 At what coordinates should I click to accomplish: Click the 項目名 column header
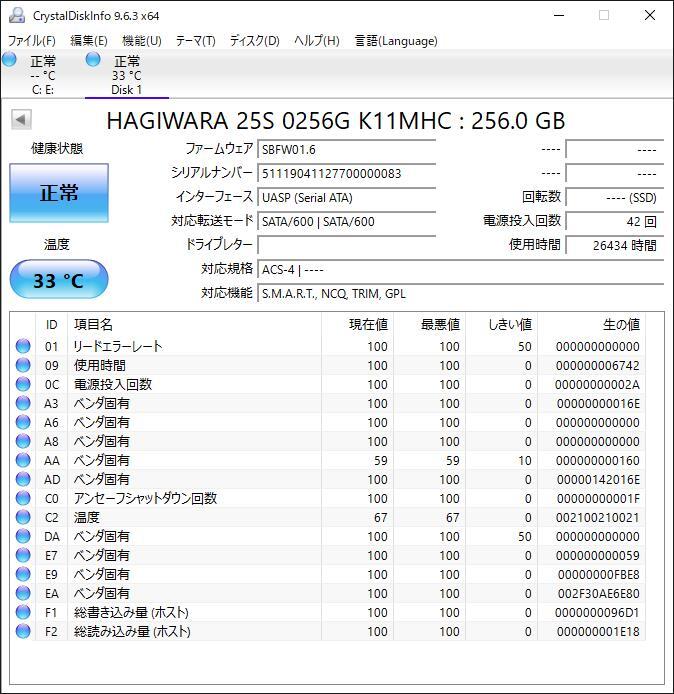point(195,324)
